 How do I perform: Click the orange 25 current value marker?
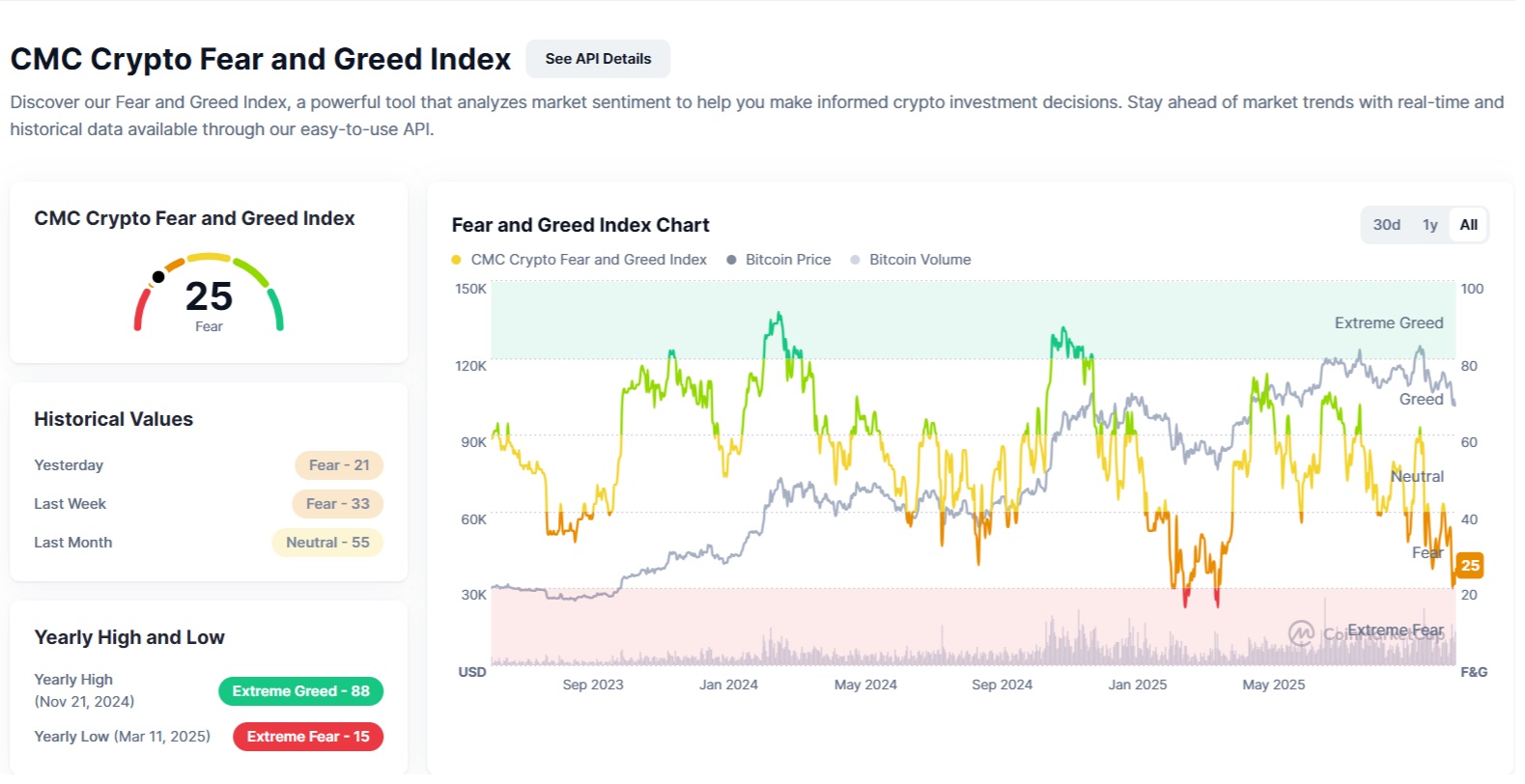(x=1470, y=566)
